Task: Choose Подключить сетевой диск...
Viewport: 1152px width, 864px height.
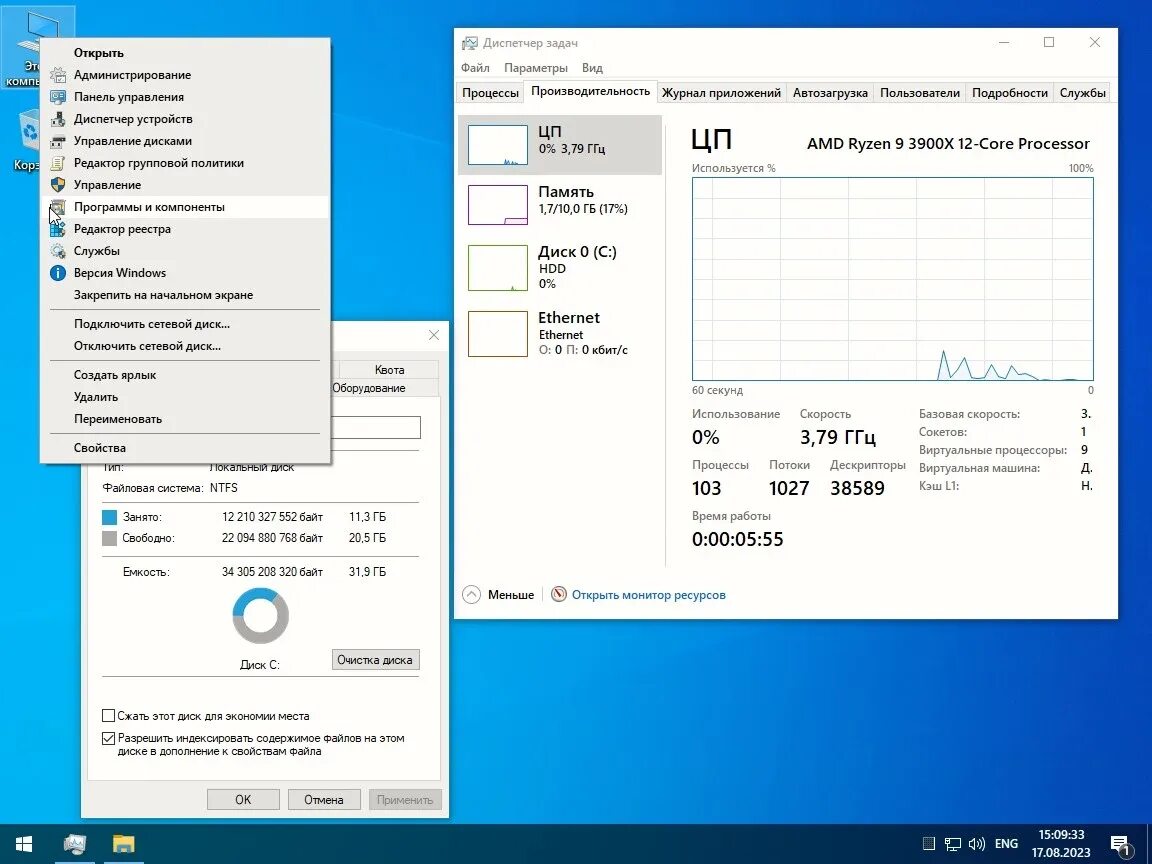Action: click(x=184, y=324)
